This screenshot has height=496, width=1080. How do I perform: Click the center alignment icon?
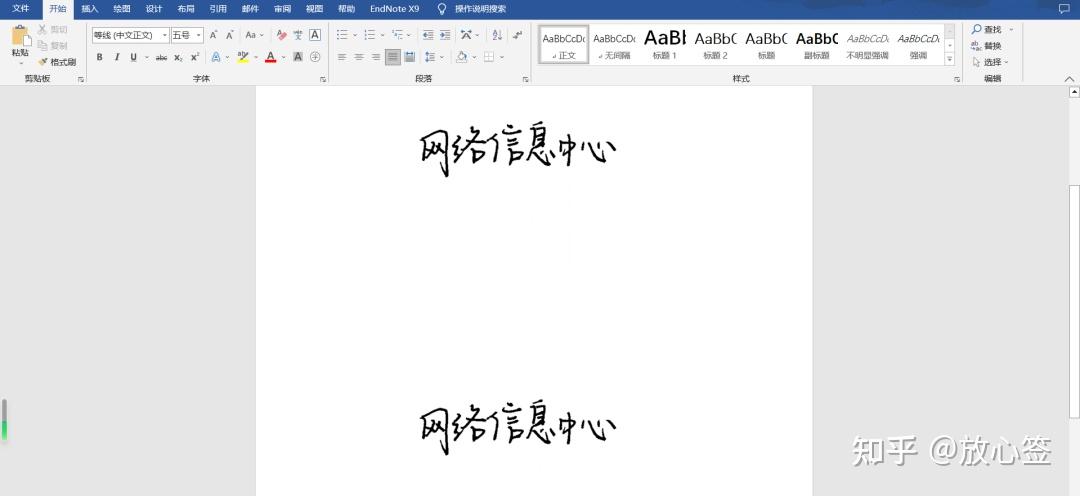(x=359, y=57)
